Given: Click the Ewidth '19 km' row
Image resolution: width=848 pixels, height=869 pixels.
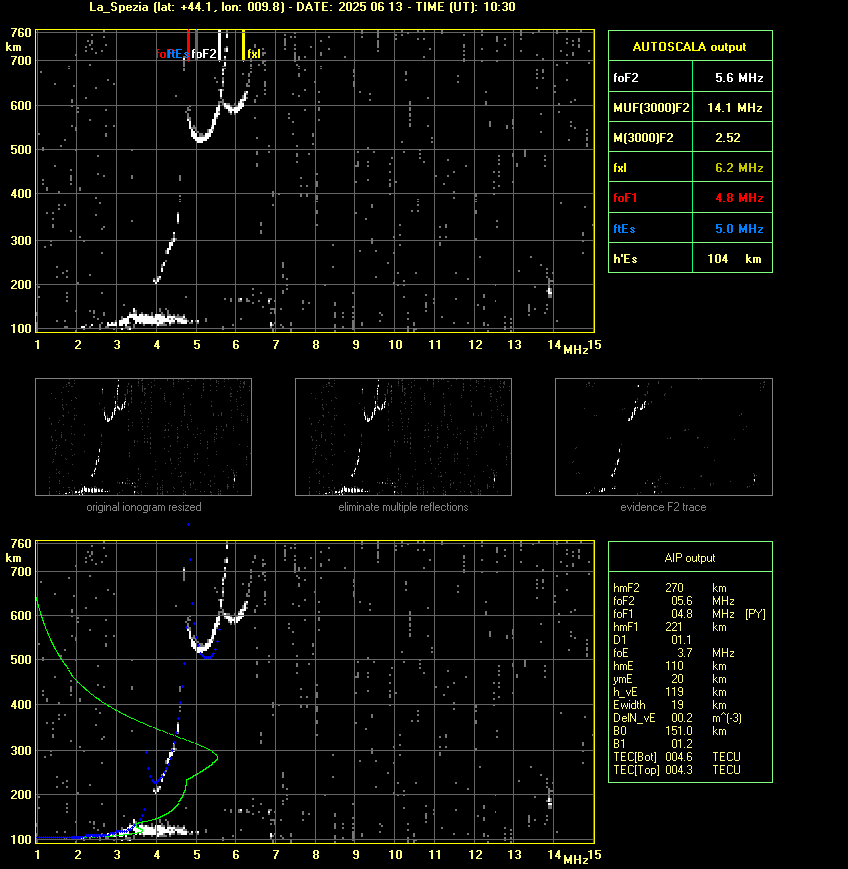Looking at the screenshot, I should click(x=670, y=705).
